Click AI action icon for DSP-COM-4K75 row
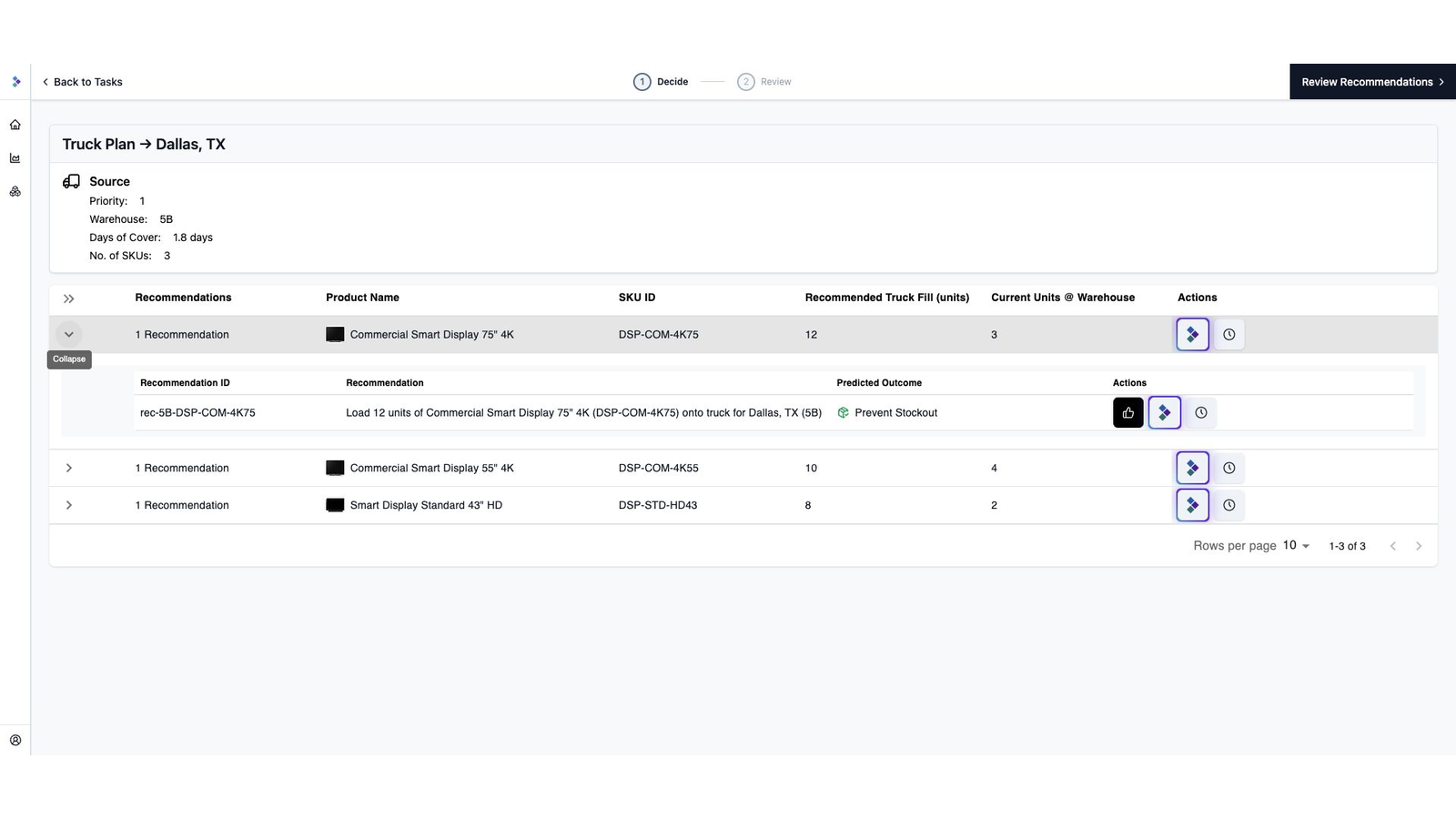The image size is (1456, 819). tap(1192, 335)
